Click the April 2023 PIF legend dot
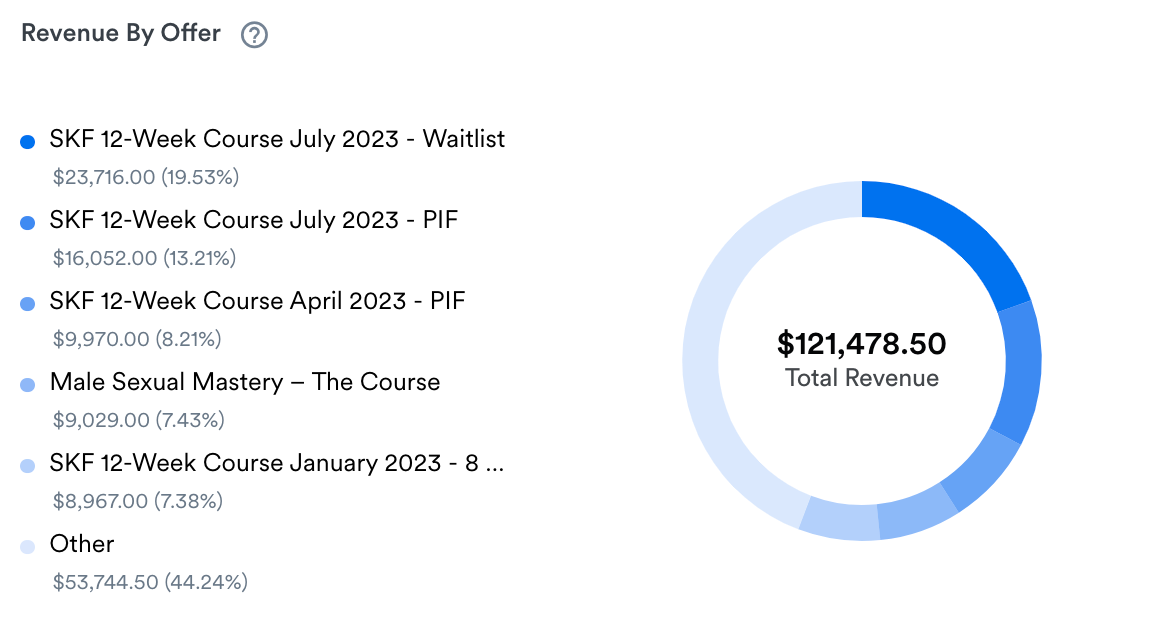Viewport: 1172px width, 644px height. (x=28, y=304)
